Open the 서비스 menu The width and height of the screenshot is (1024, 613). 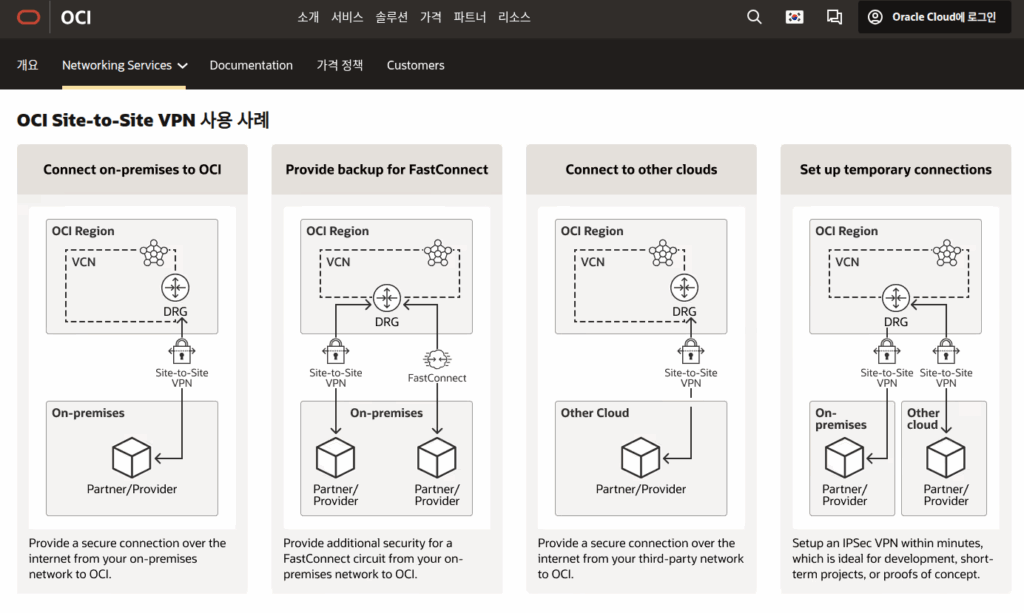pyautogui.click(x=347, y=17)
